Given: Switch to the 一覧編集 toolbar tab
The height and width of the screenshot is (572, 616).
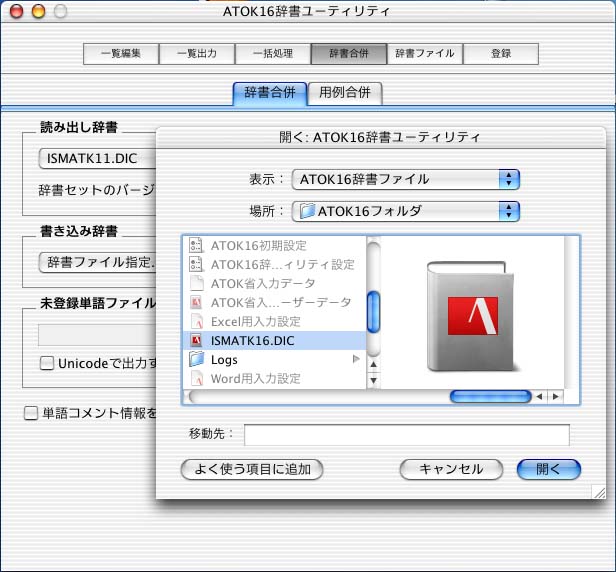Looking at the screenshot, I should (121, 54).
